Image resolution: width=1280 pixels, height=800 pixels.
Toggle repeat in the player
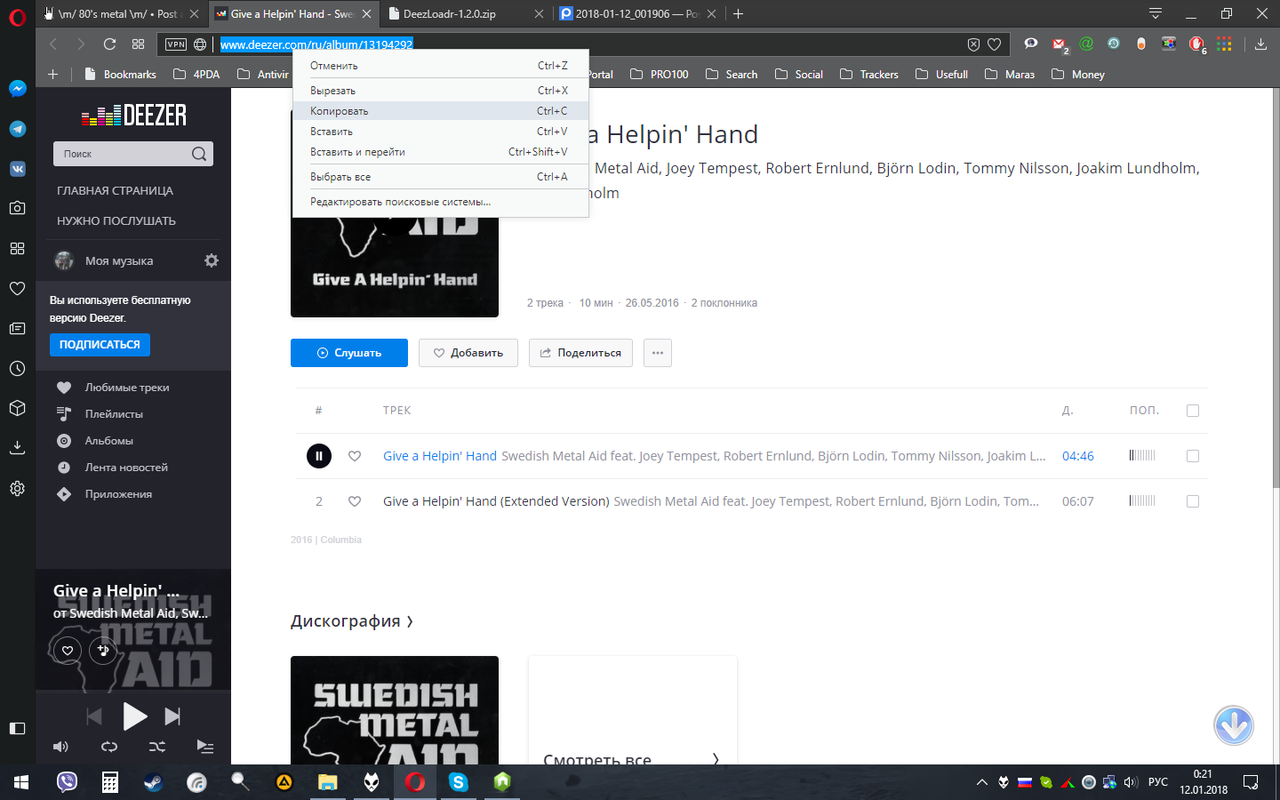109,746
